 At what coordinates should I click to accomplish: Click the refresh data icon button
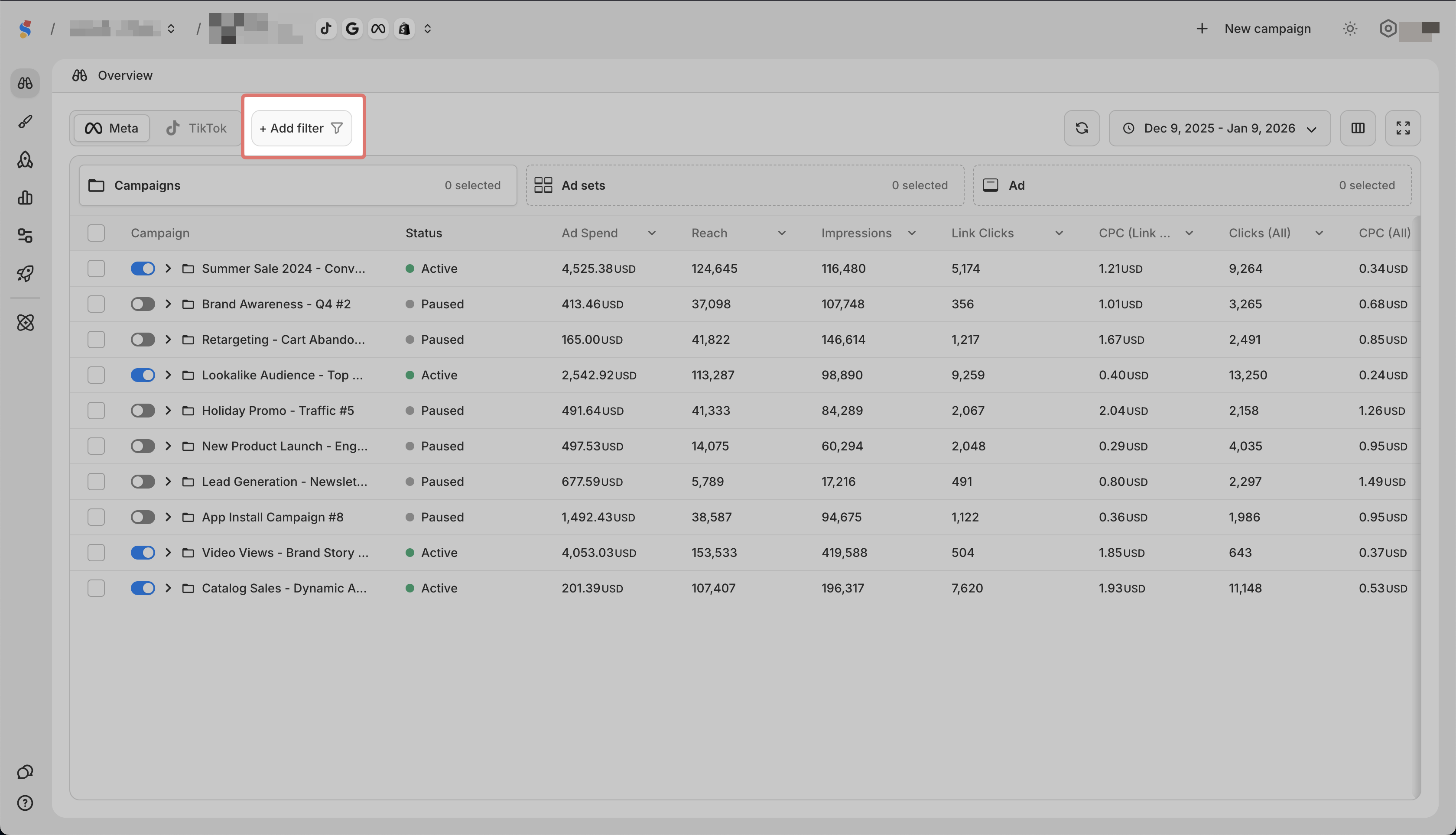1082,128
